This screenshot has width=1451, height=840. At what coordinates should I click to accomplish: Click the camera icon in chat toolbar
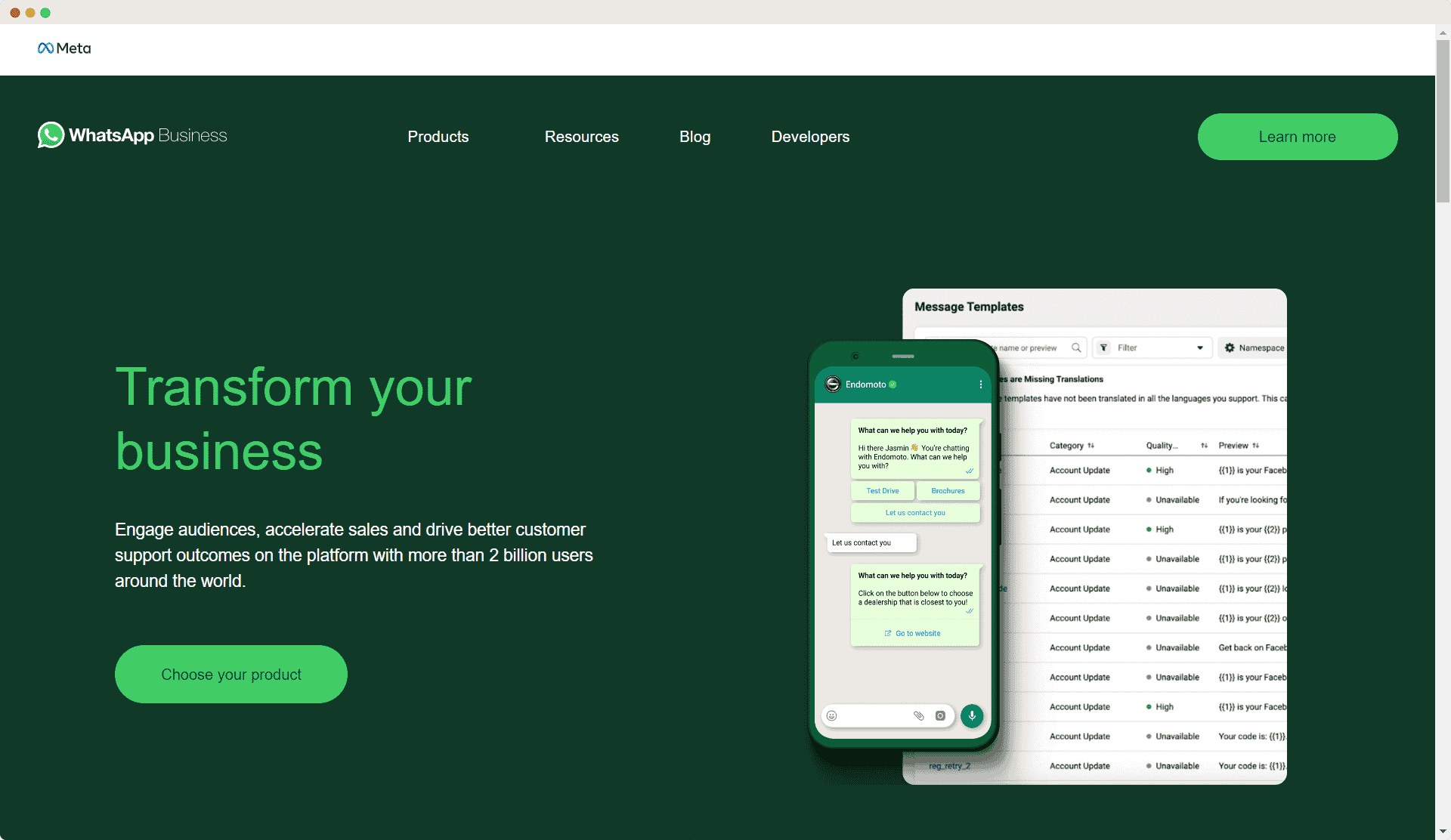point(941,715)
